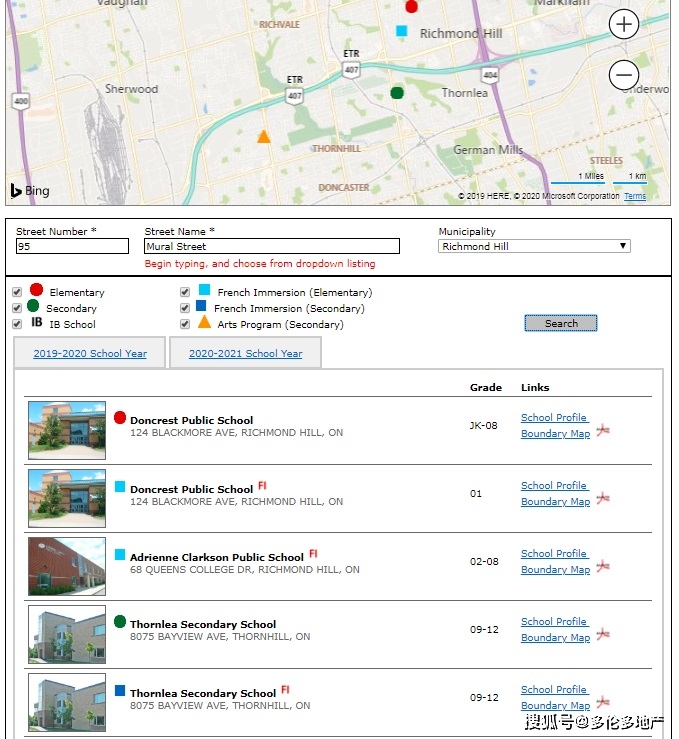Open the Municipality dropdown

534,246
